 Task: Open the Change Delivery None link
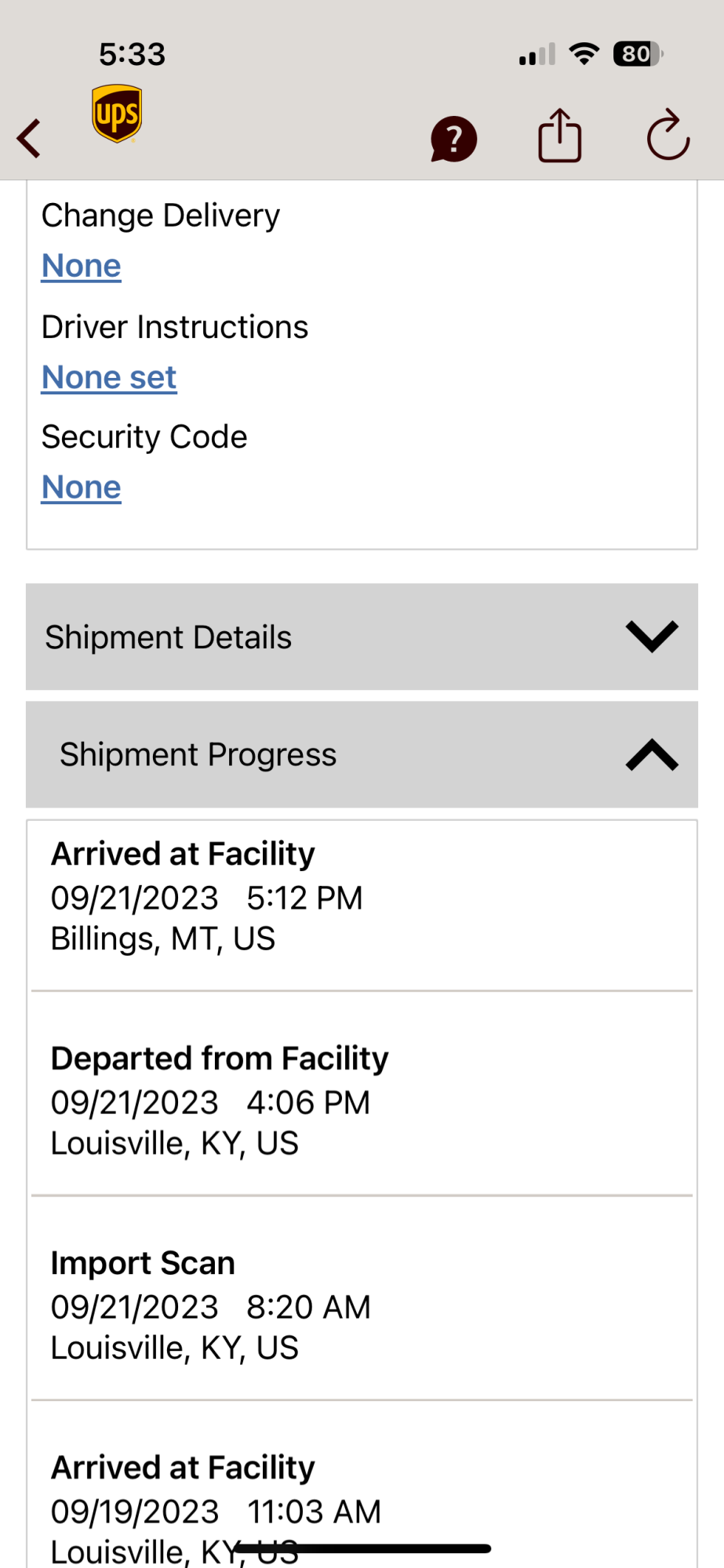click(82, 266)
